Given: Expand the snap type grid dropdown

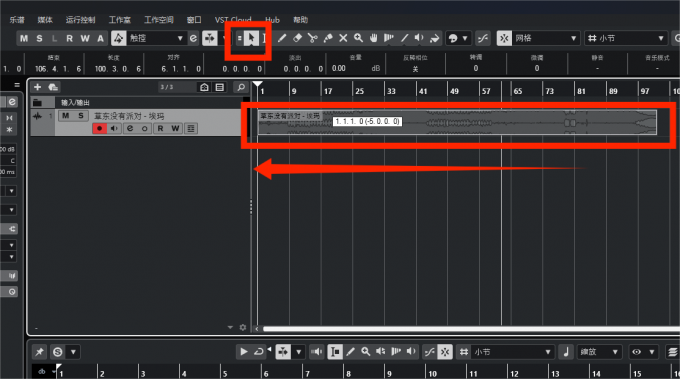Looking at the screenshot, I should pyautogui.click(x=545, y=38).
